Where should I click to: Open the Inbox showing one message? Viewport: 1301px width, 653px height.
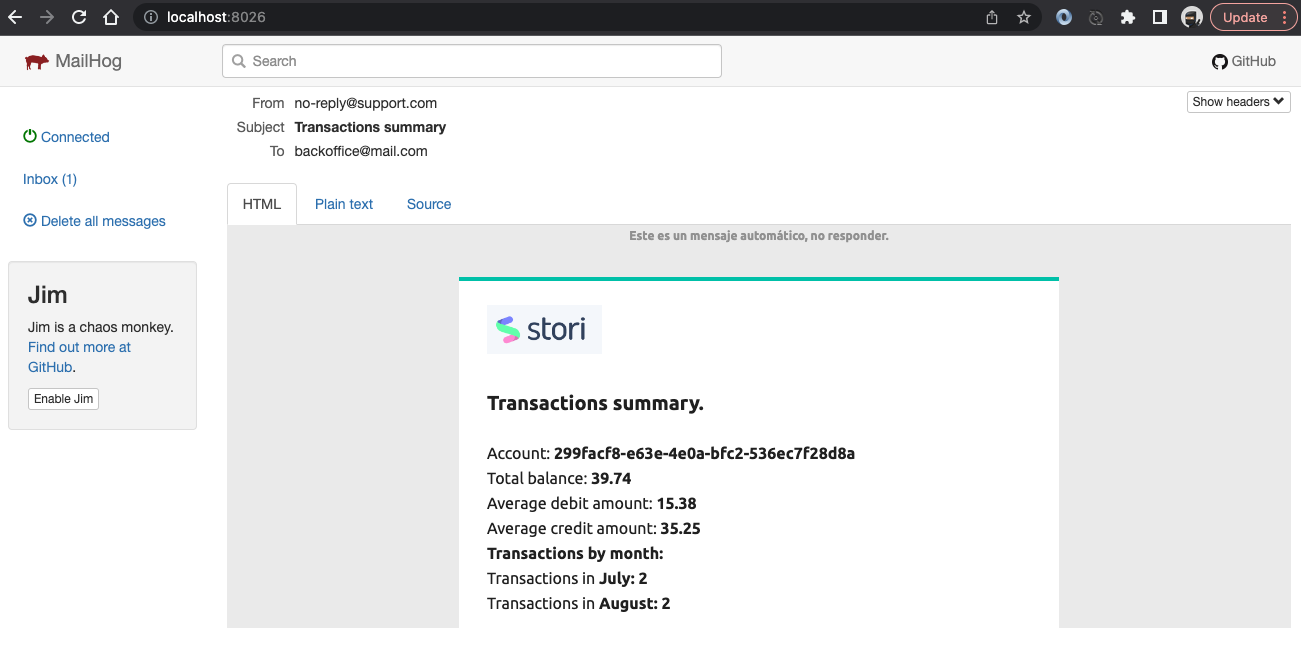[49, 178]
